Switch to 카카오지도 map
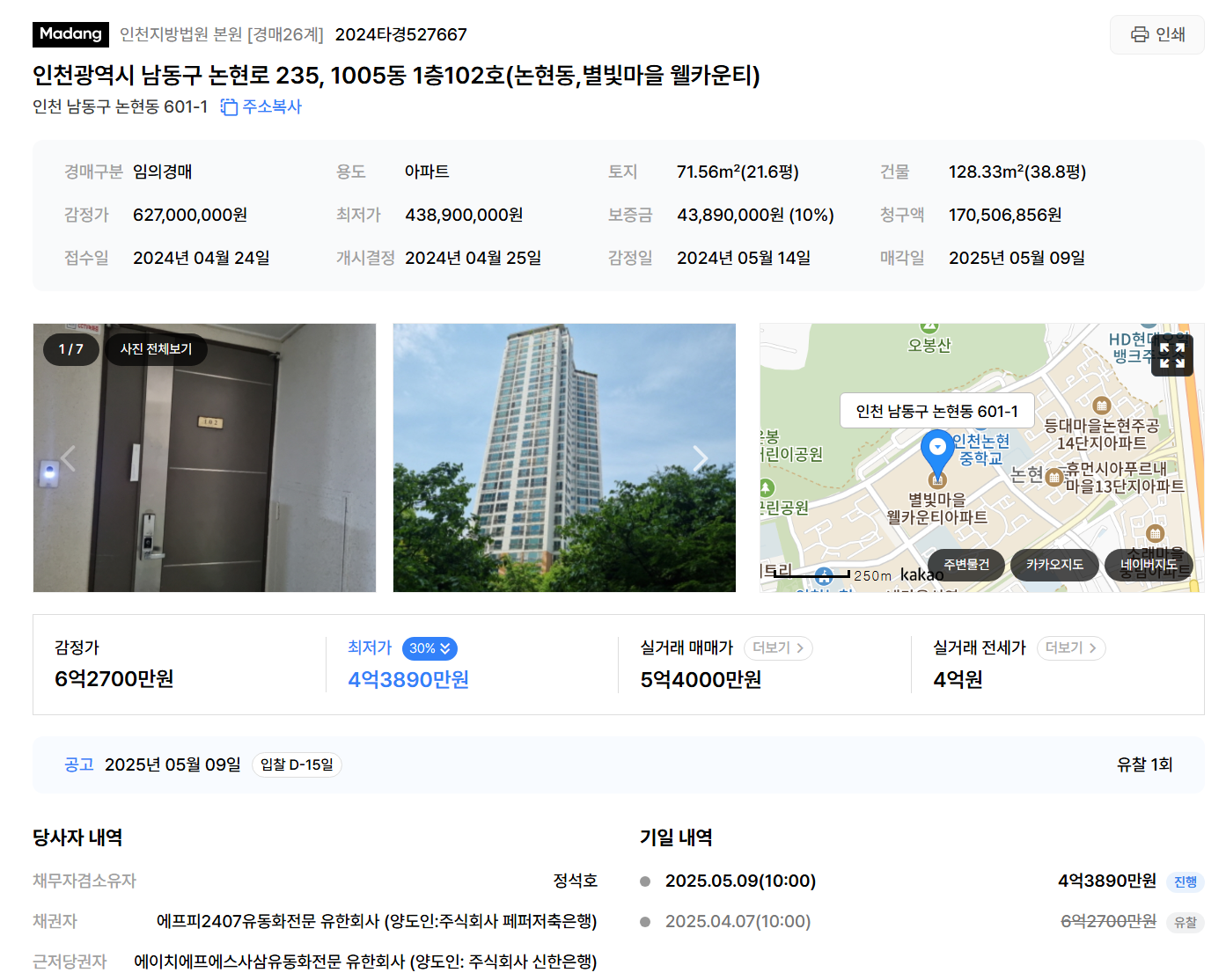 (1054, 565)
